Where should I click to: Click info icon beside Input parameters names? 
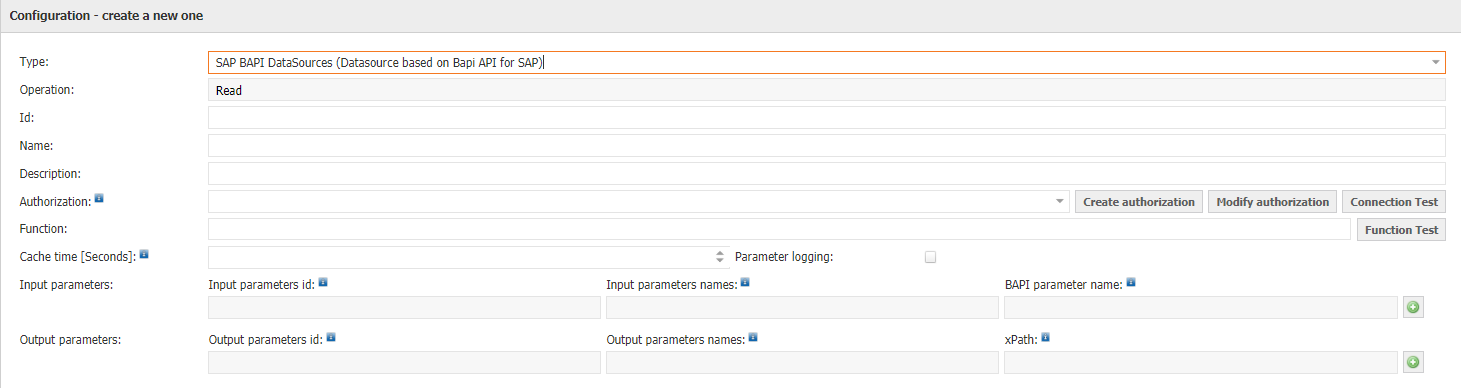(745, 282)
